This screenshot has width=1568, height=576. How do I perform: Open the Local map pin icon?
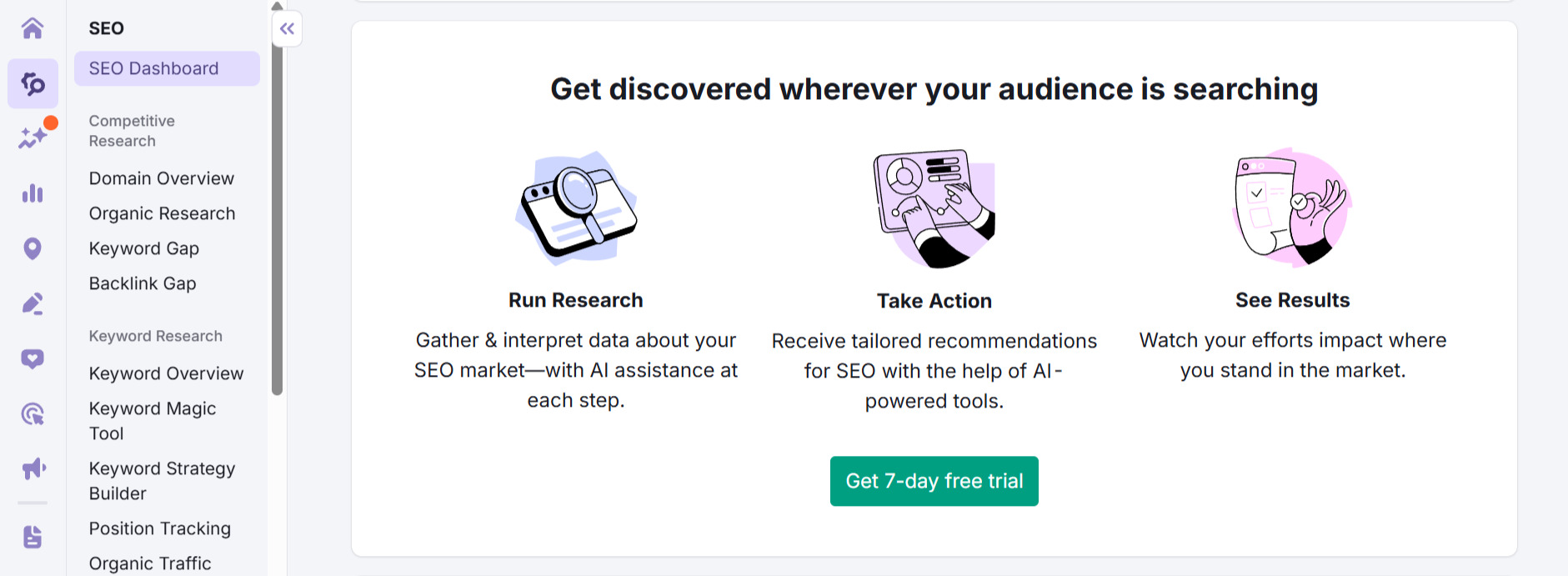[x=33, y=248]
